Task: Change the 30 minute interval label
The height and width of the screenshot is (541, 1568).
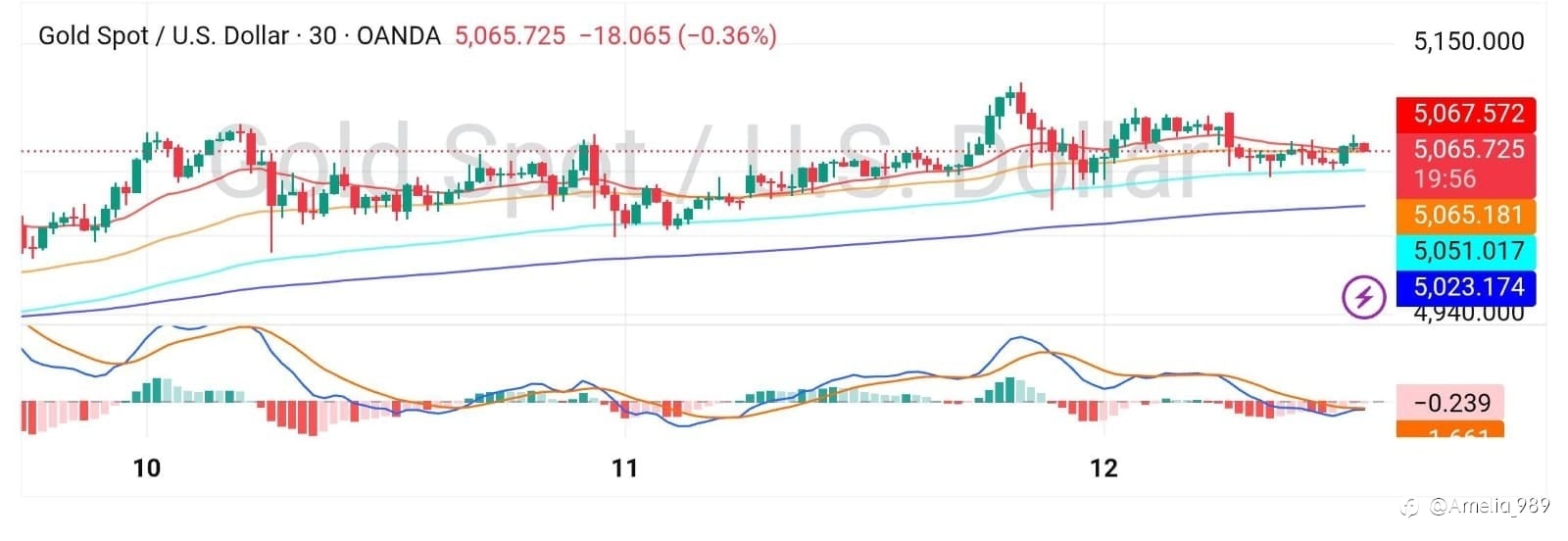Action: click(322, 36)
